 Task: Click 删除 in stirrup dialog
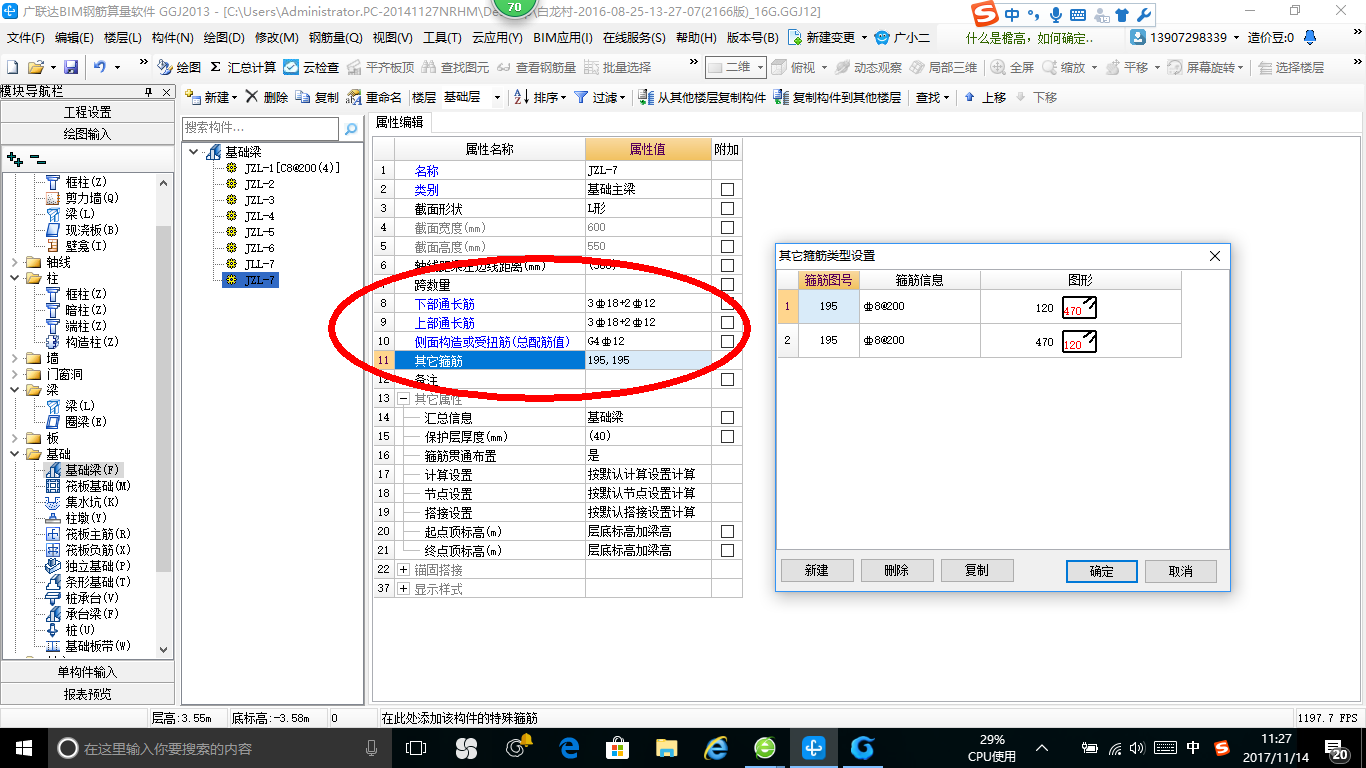point(897,570)
